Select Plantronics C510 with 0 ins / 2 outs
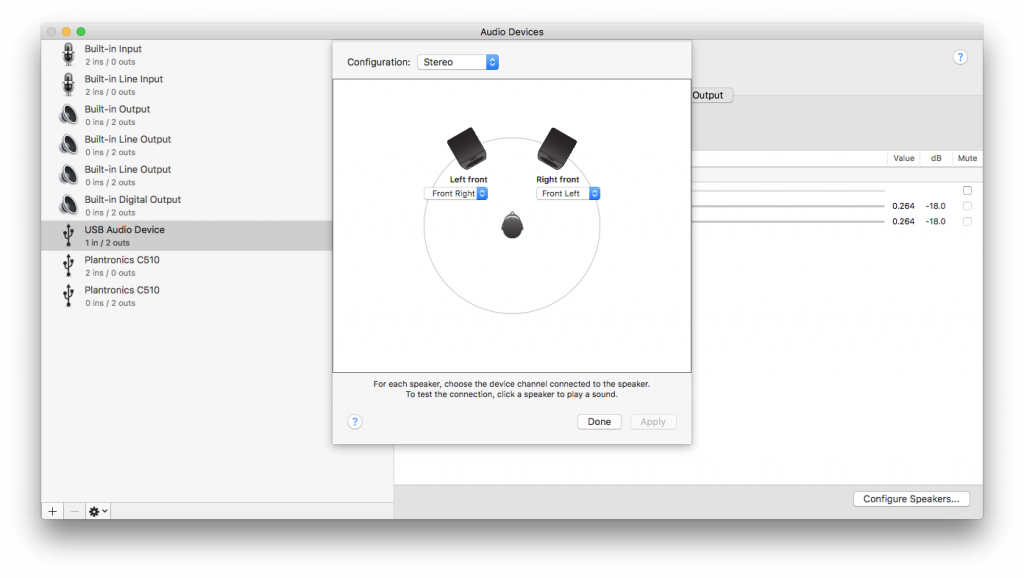Screen dimensions: 1024x578 tap(187, 296)
